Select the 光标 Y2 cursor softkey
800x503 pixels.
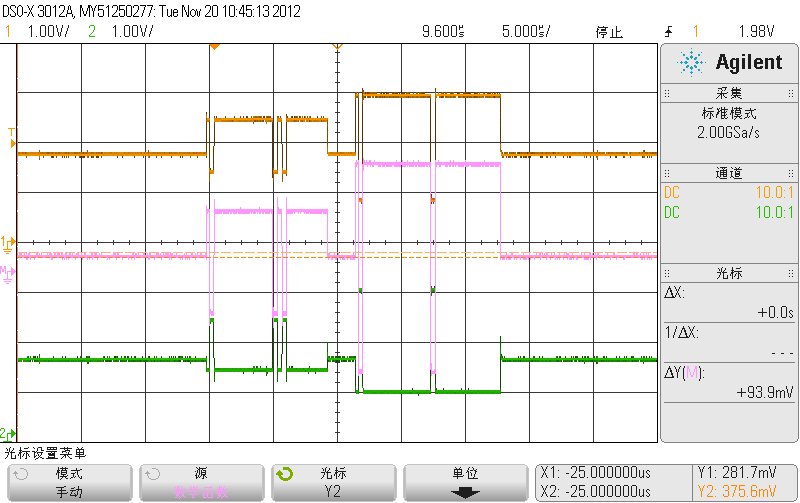click(332, 482)
